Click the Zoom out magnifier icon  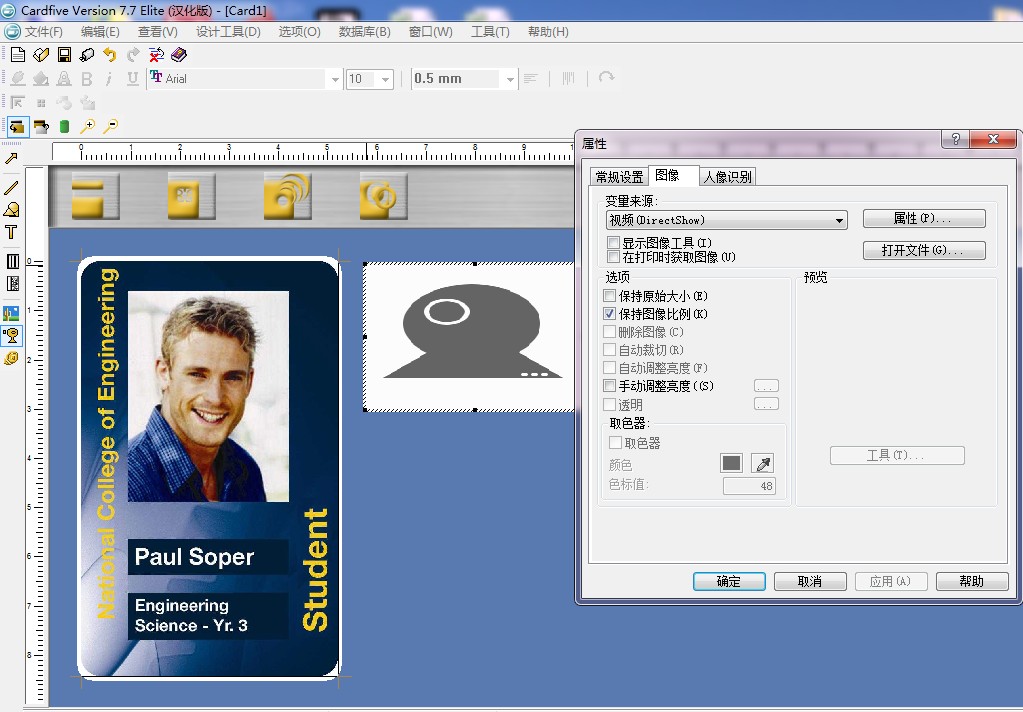click(x=110, y=126)
